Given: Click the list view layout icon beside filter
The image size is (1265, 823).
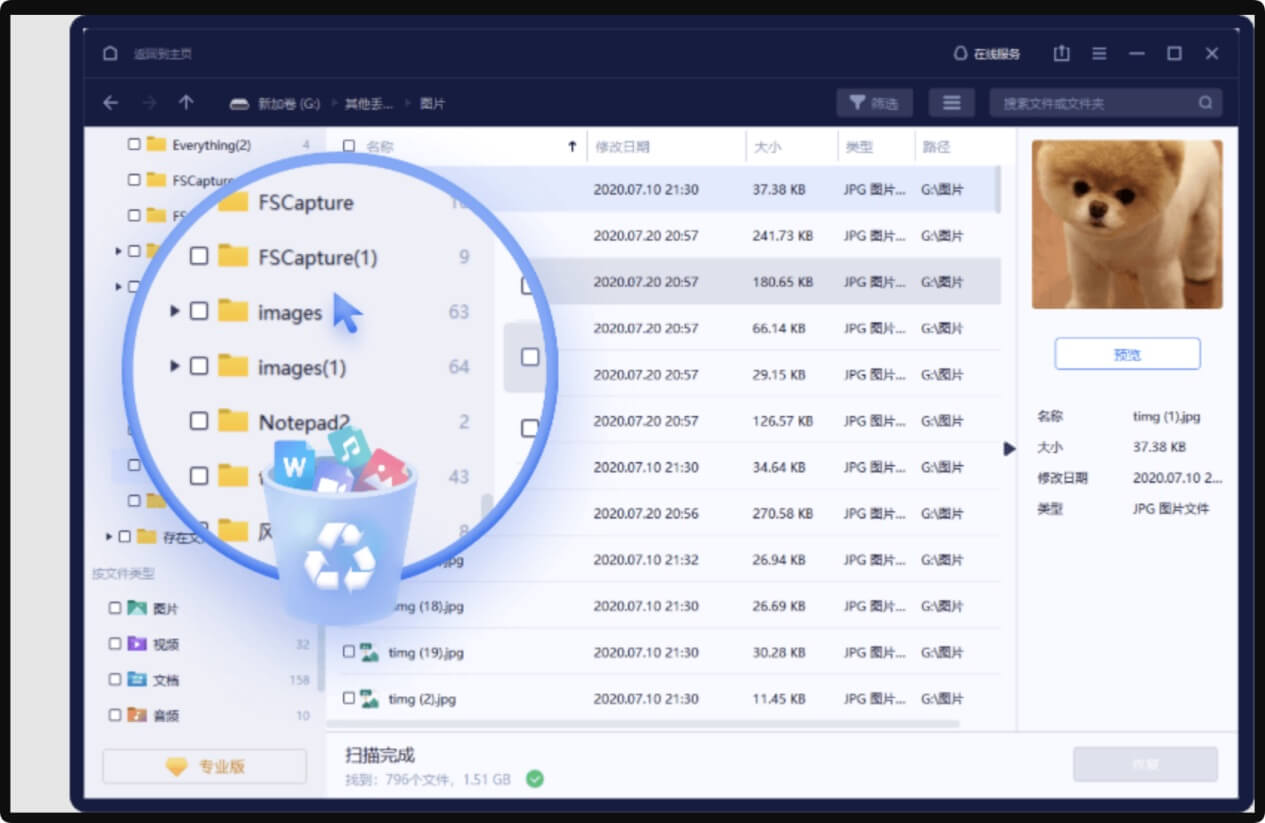Looking at the screenshot, I should pyautogui.click(x=951, y=102).
